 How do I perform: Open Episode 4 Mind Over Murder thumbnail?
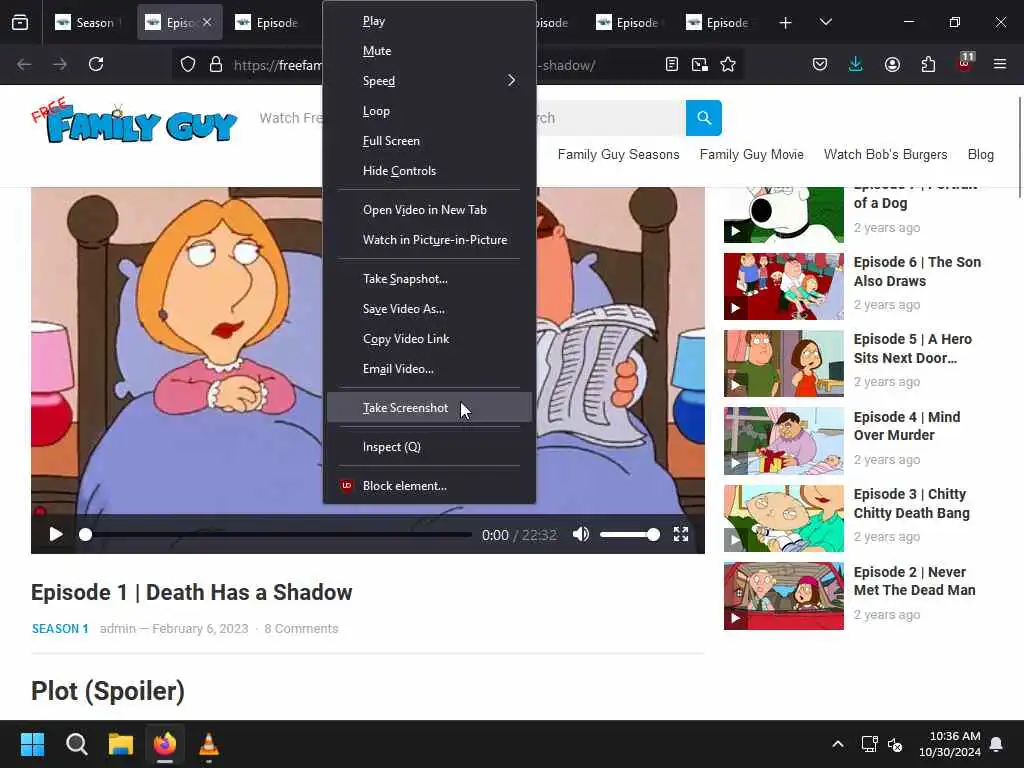click(783, 441)
